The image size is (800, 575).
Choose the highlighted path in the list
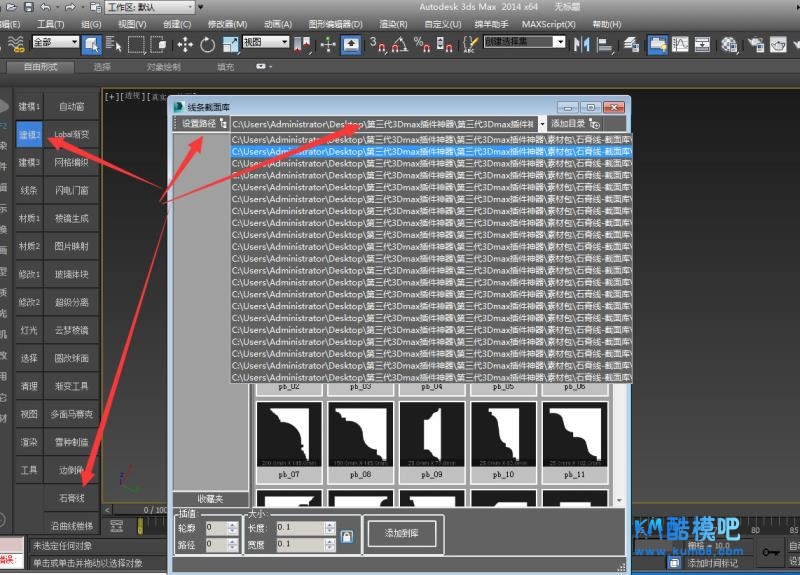coord(430,152)
